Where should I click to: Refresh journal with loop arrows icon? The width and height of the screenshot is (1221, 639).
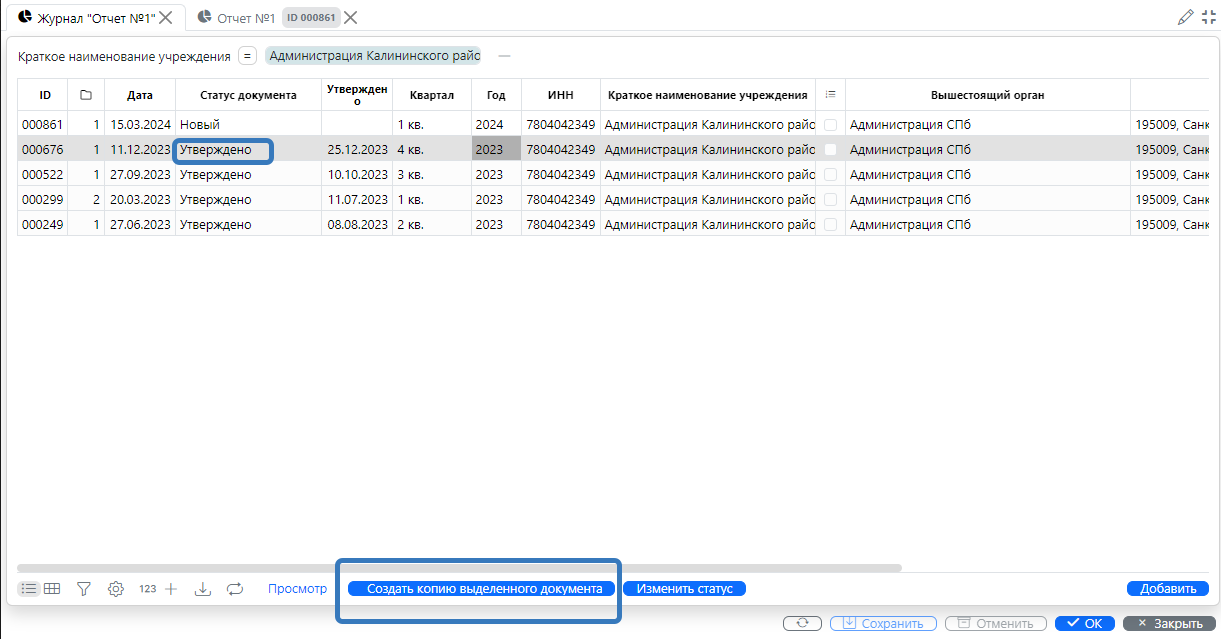[x=235, y=589]
